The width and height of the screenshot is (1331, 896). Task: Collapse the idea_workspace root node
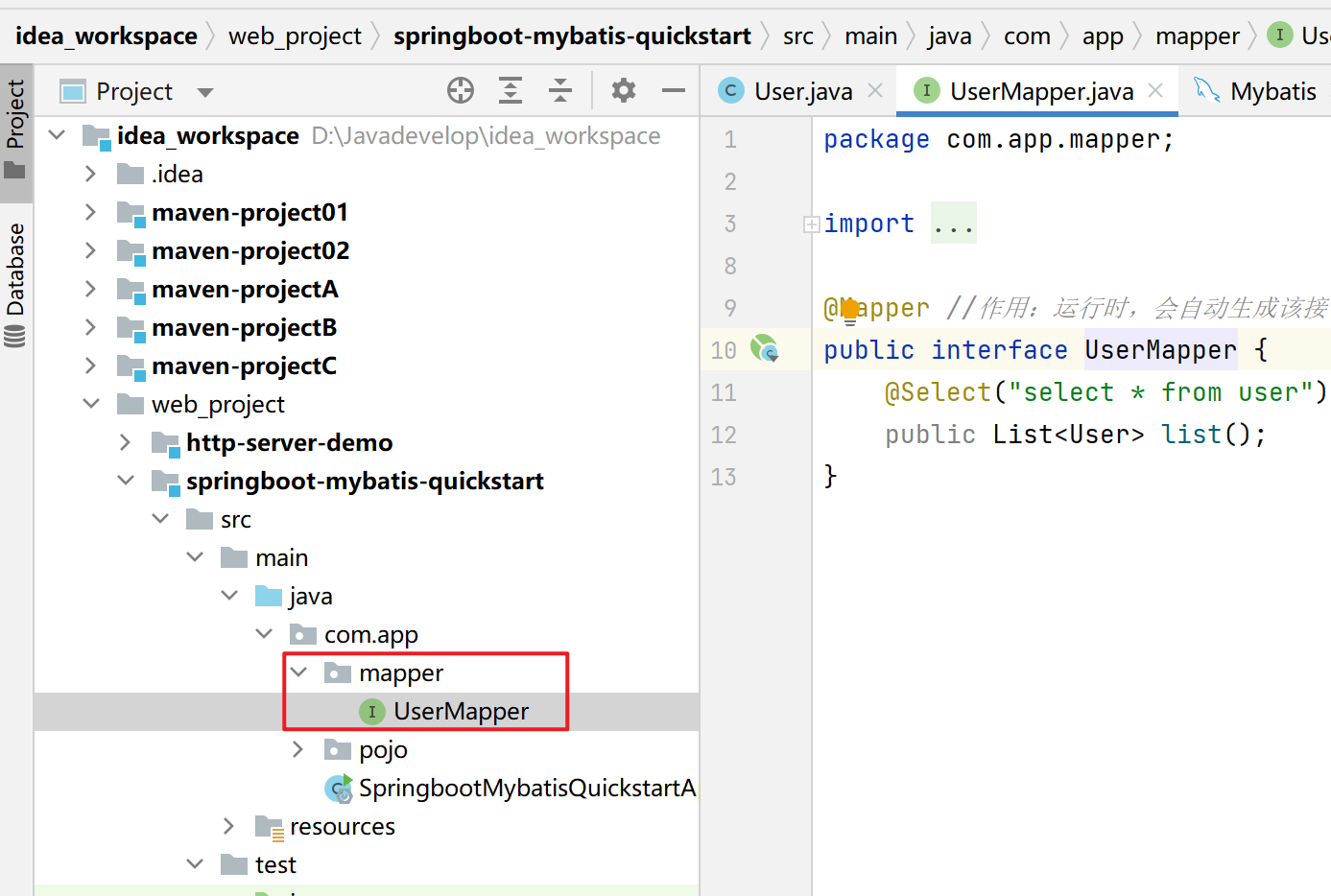pos(58,135)
